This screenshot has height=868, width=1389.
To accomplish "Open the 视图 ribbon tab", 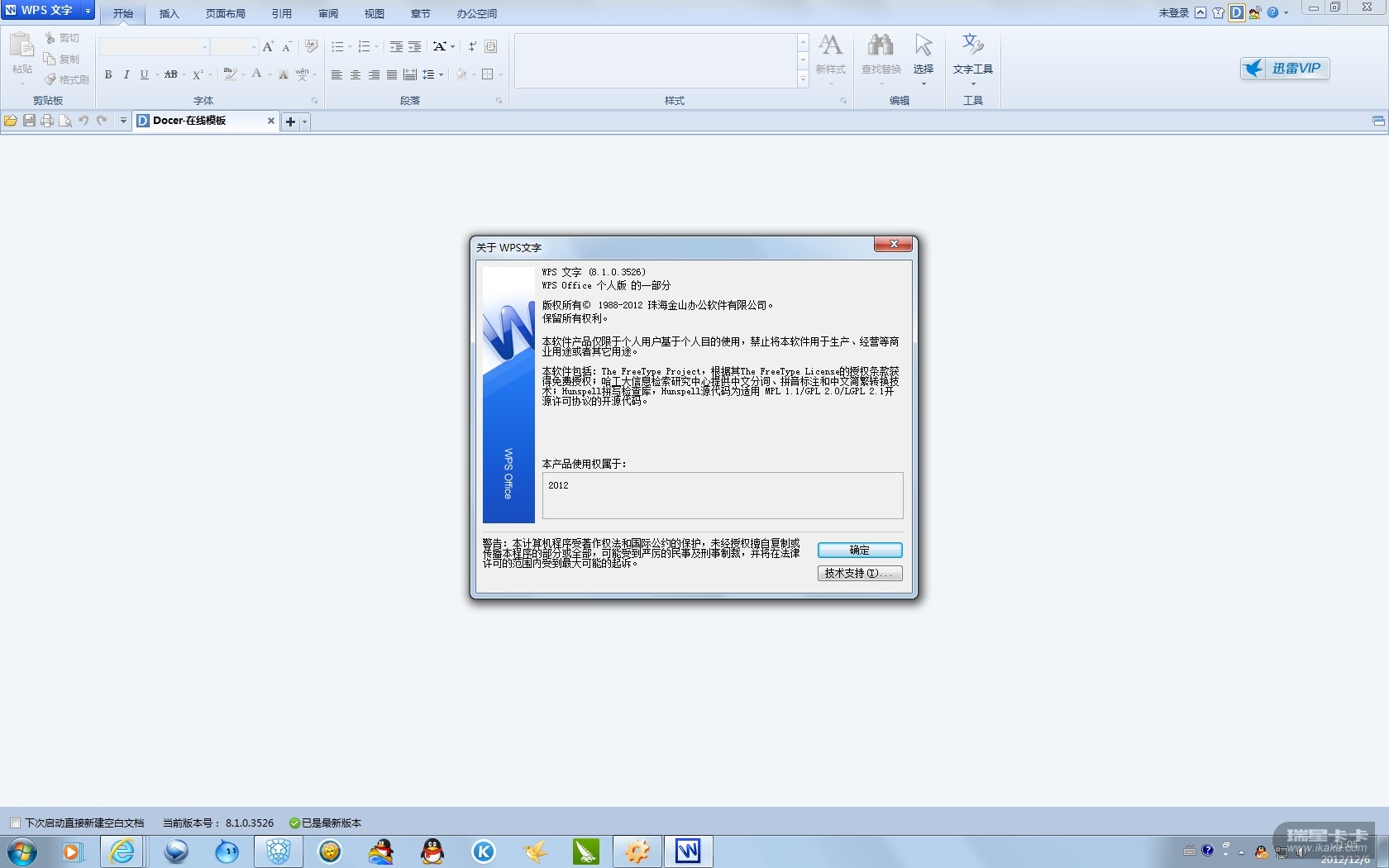I will pos(375,13).
